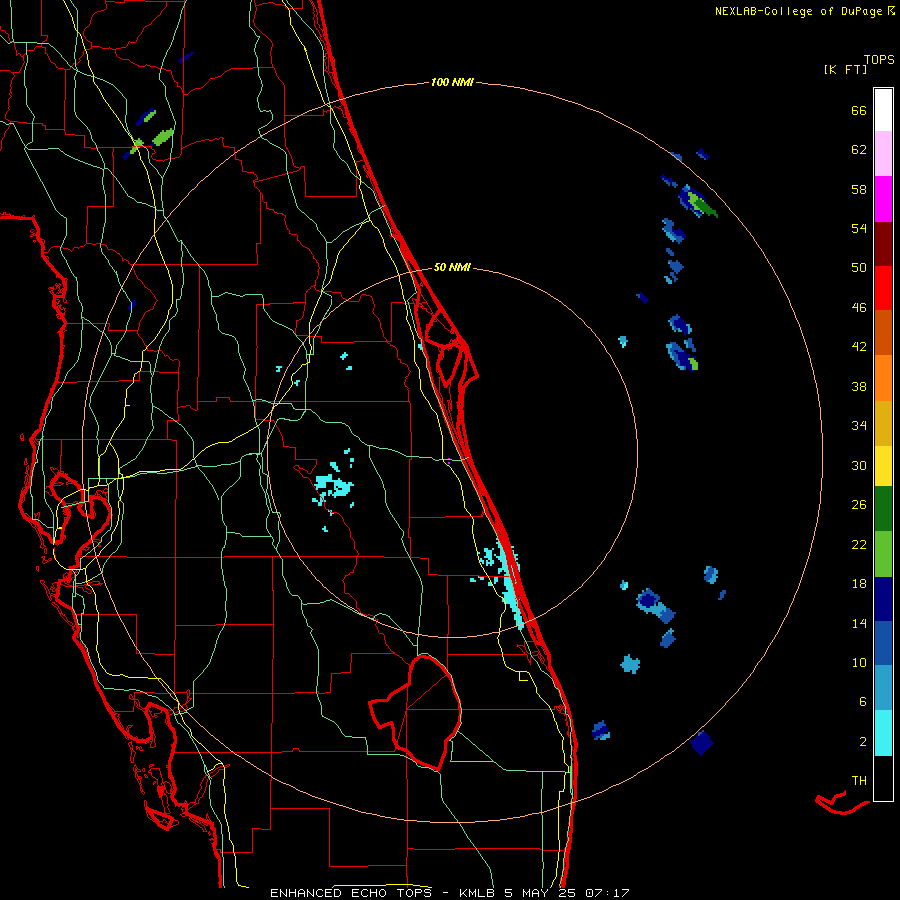900x900 pixels.
Task: Click the legend value 46
Action: [859, 307]
